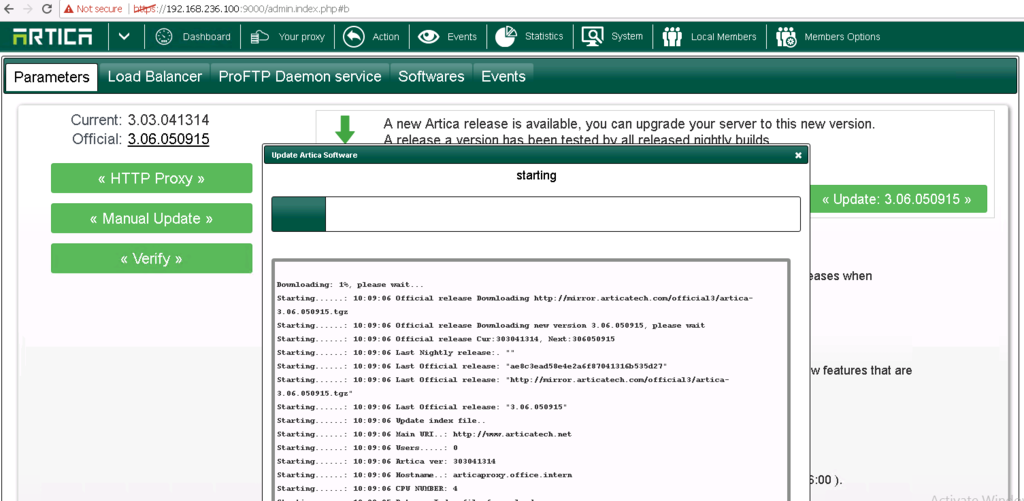Screen dimensions: 1024x501
Task: Click the "Current: 3.03.041314" version text
Action: tap(140, 120)
